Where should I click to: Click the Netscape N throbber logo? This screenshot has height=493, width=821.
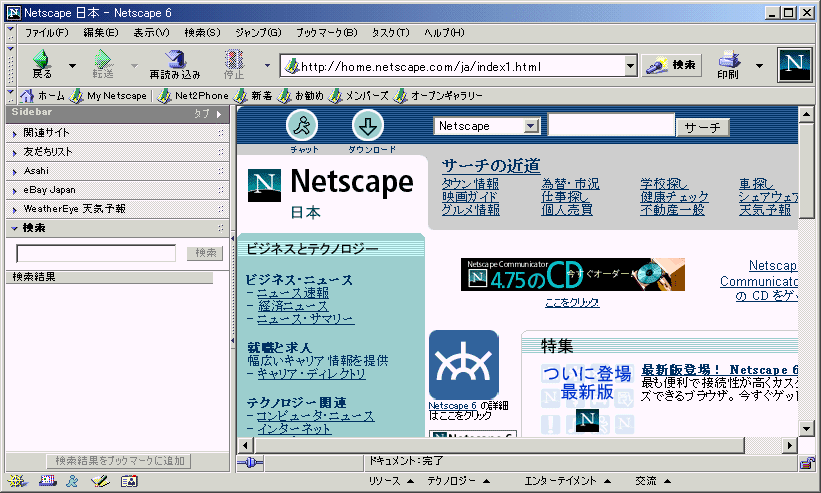[794, 65]
